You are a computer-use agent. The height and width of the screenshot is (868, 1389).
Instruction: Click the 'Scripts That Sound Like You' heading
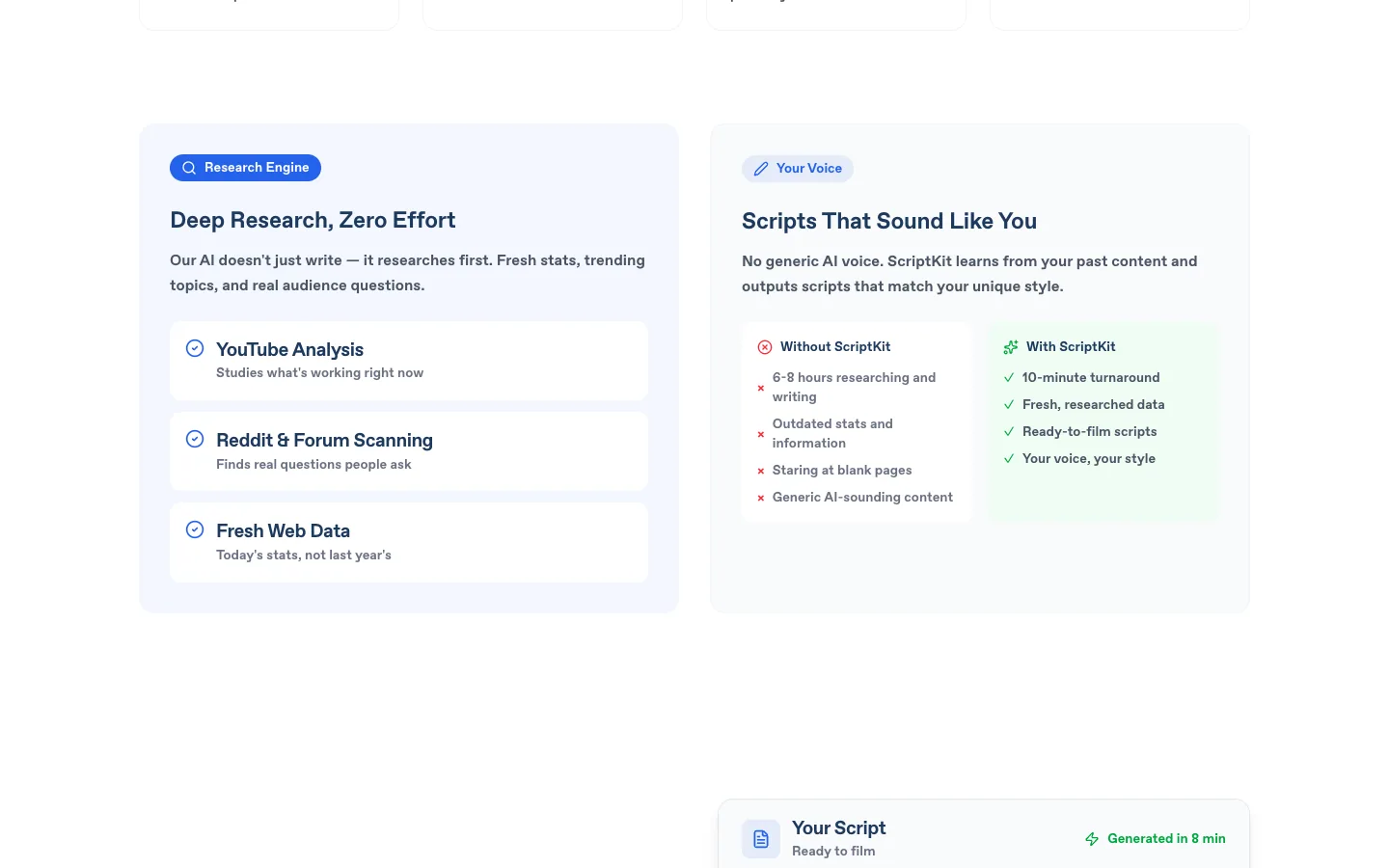(x=889, y=221)
